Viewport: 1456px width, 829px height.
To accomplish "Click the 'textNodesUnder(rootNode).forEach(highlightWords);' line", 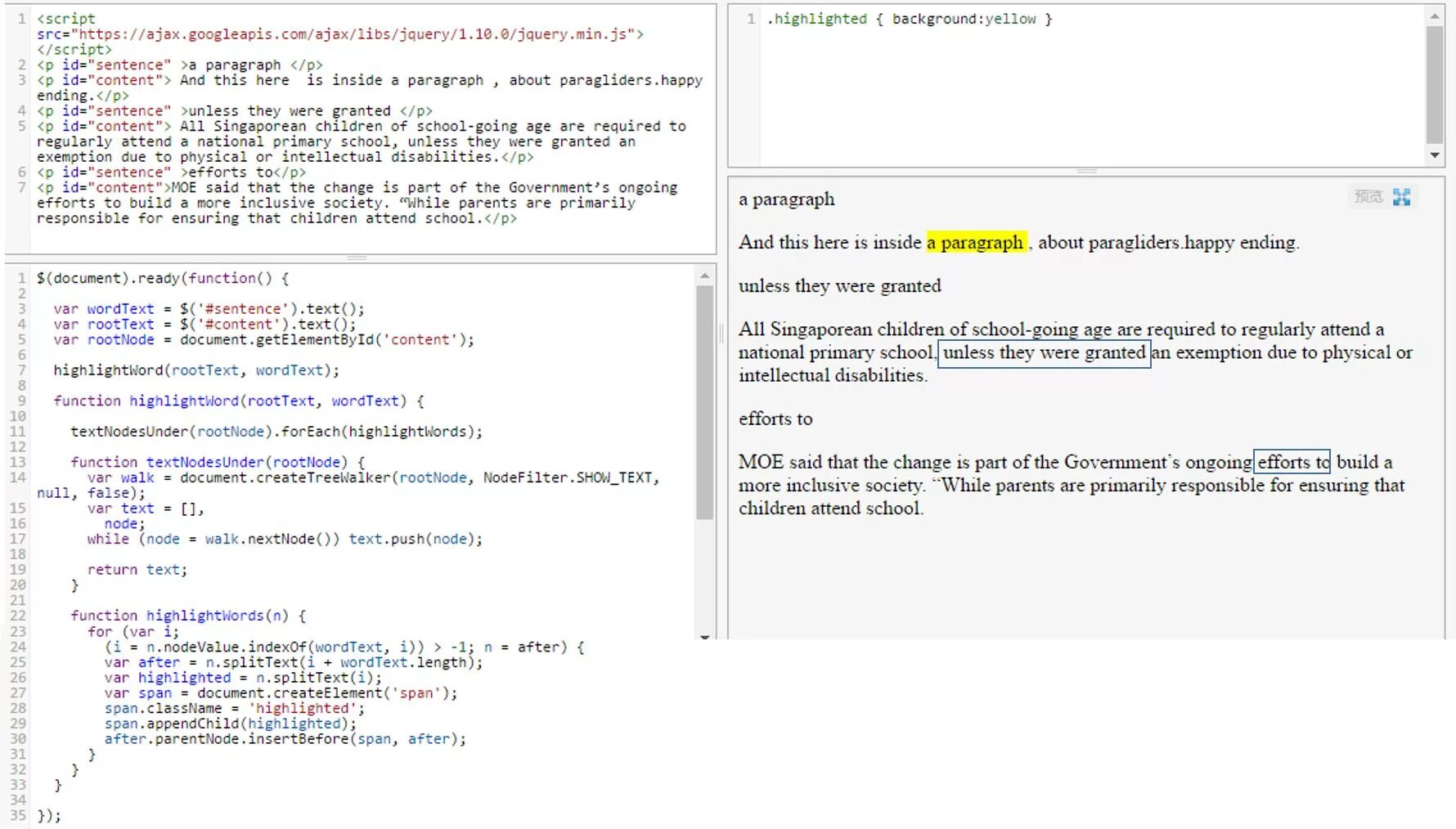I will click(x=276, y=432).
